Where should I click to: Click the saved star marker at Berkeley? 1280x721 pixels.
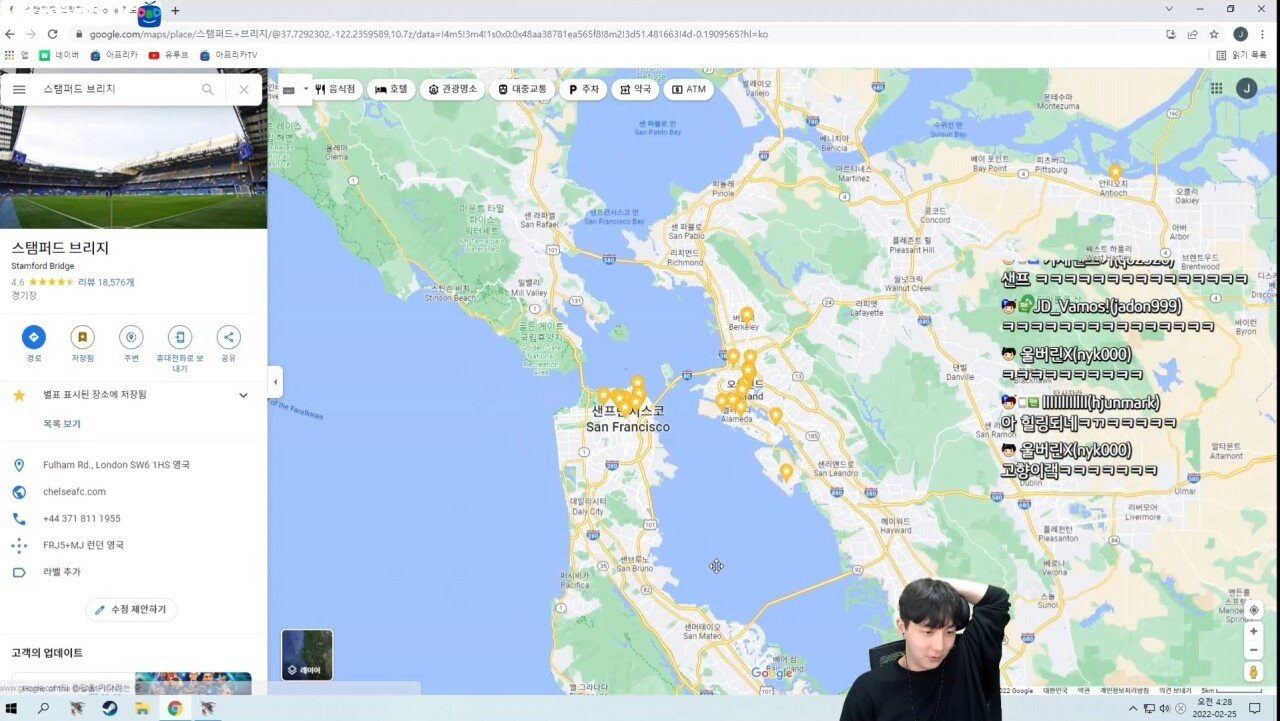click(x=746, y=315)
